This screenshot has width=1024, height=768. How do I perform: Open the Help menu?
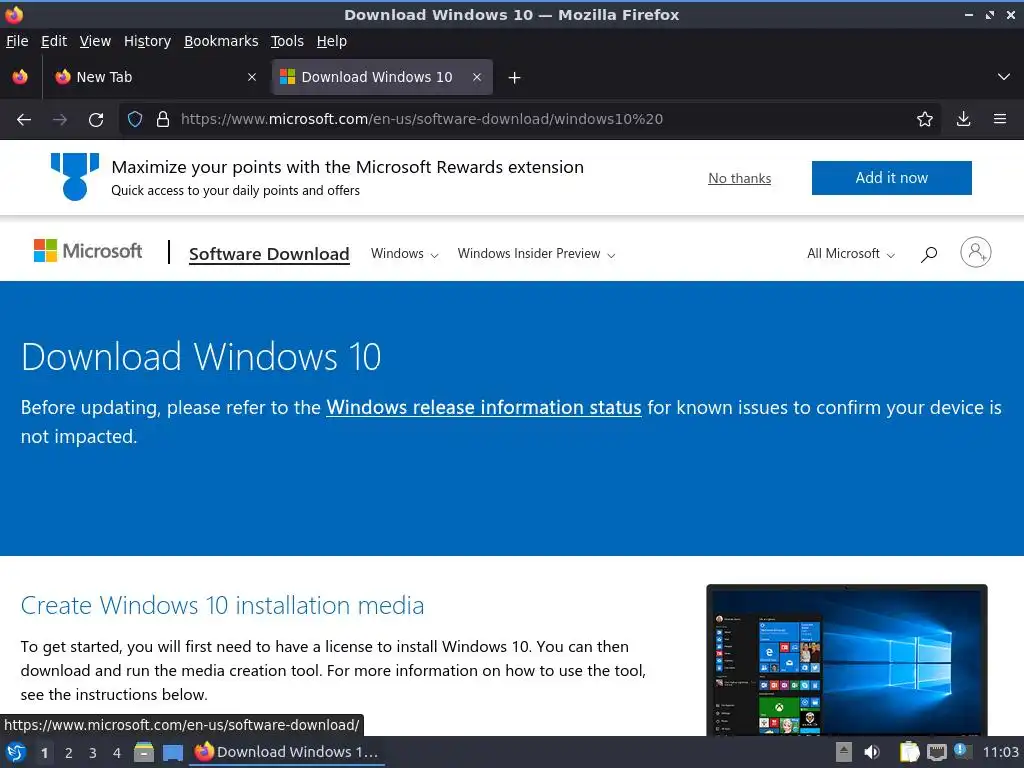(x=332, y=41)
